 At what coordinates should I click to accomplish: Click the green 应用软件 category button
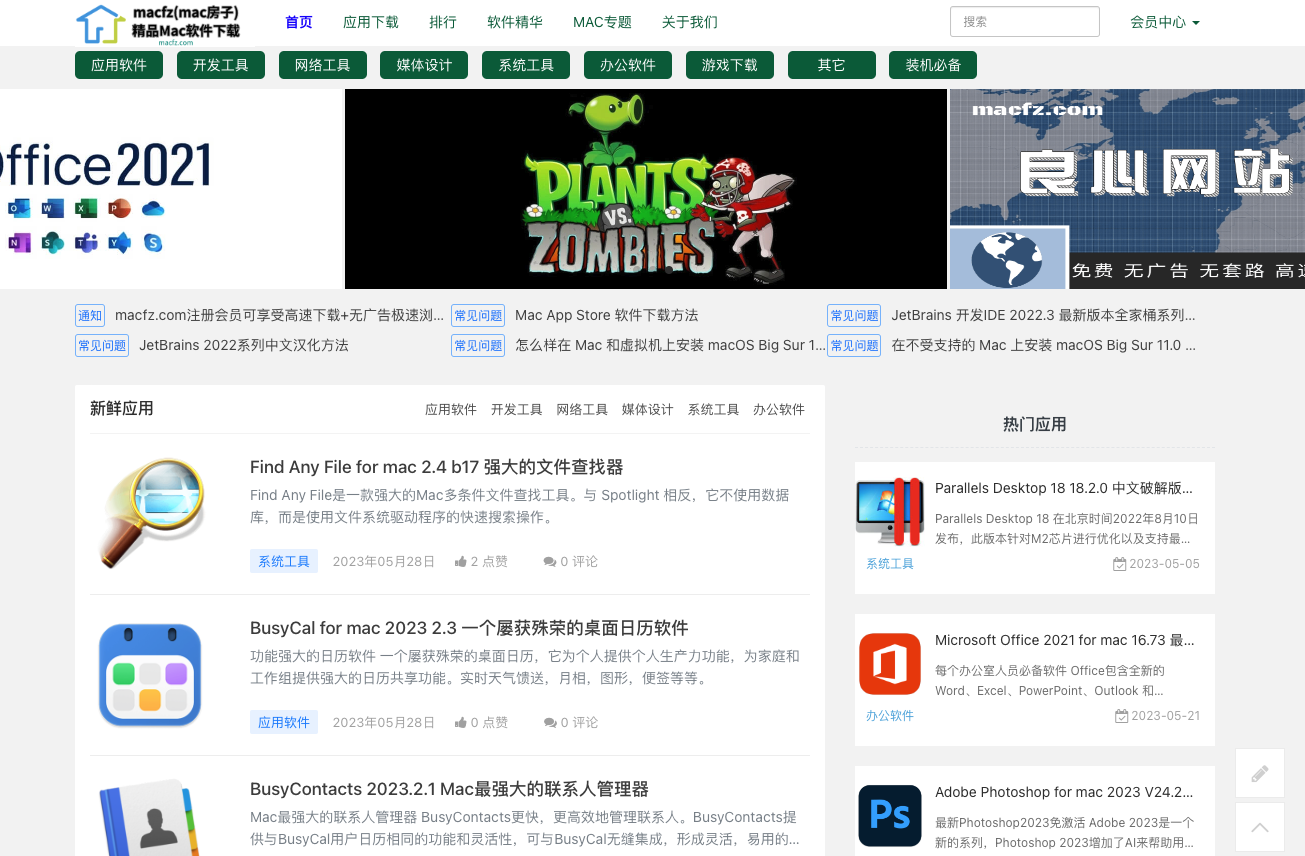point(119,65)
